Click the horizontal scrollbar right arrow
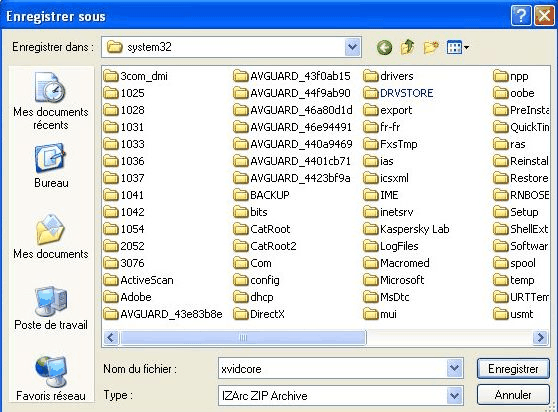Screen dimensions: 558x412 pos(541,337)
